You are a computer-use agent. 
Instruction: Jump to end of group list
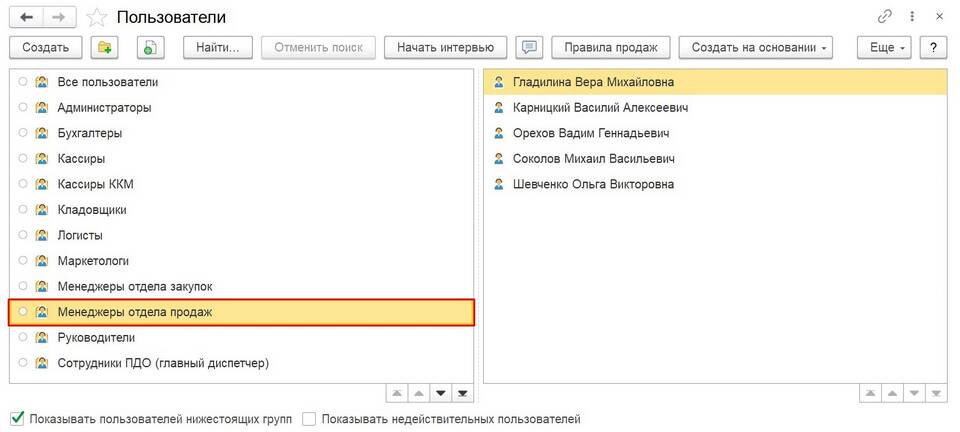tap(461, 393)
